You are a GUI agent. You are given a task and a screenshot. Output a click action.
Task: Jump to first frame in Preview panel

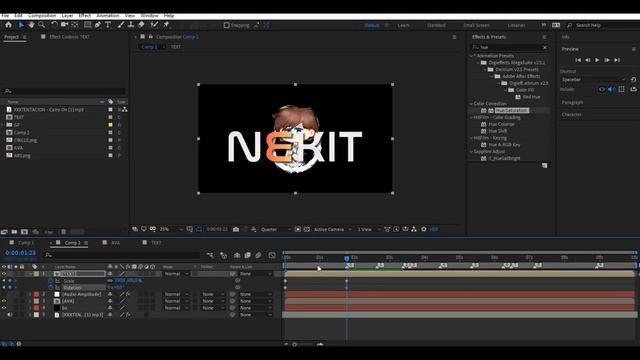tap(578, 60)
